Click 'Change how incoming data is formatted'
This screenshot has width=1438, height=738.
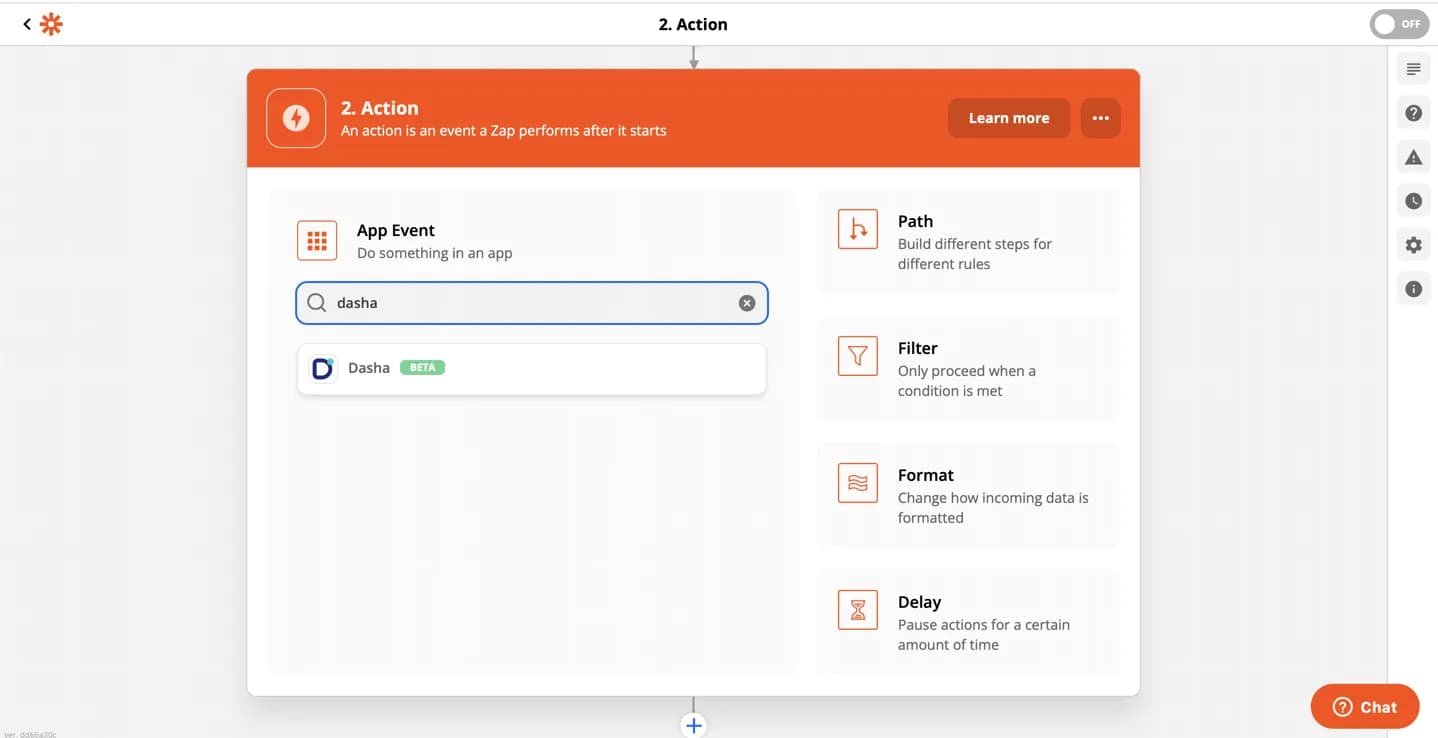(x=993, y=508)
